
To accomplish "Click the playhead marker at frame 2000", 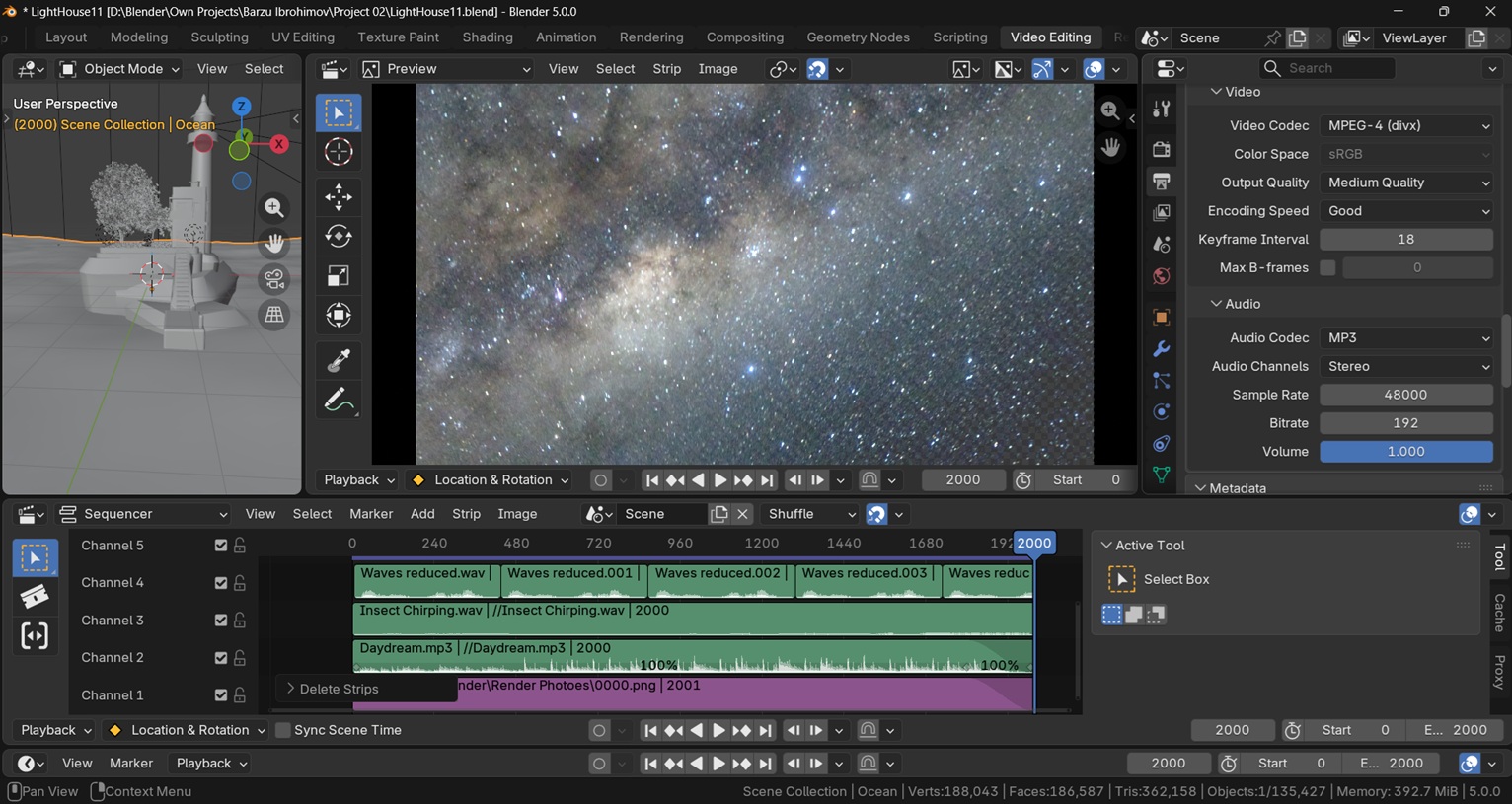I will click(x=1034, y=543).
